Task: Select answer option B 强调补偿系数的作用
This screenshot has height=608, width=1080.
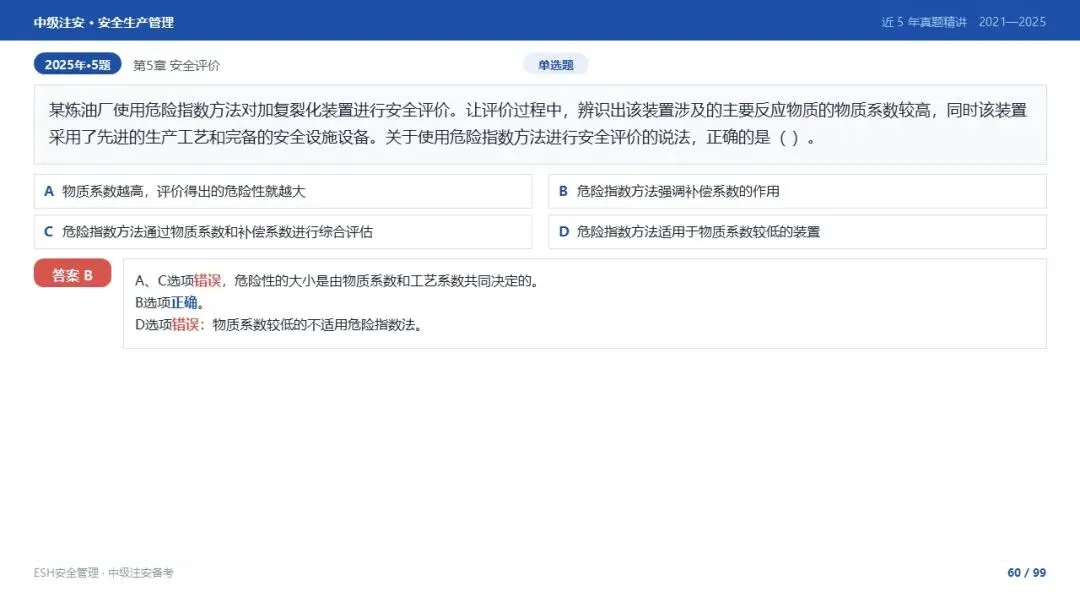Action: (x=797, y=191)
